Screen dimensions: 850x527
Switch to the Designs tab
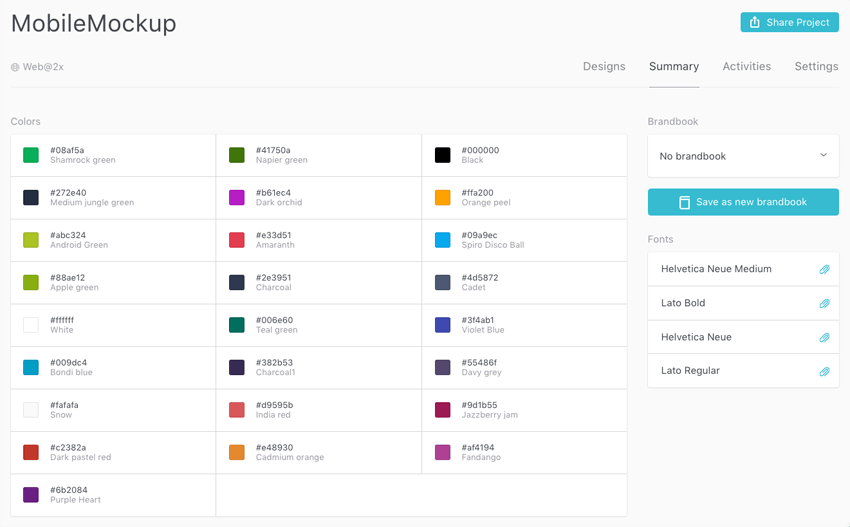tap(604, 67)
